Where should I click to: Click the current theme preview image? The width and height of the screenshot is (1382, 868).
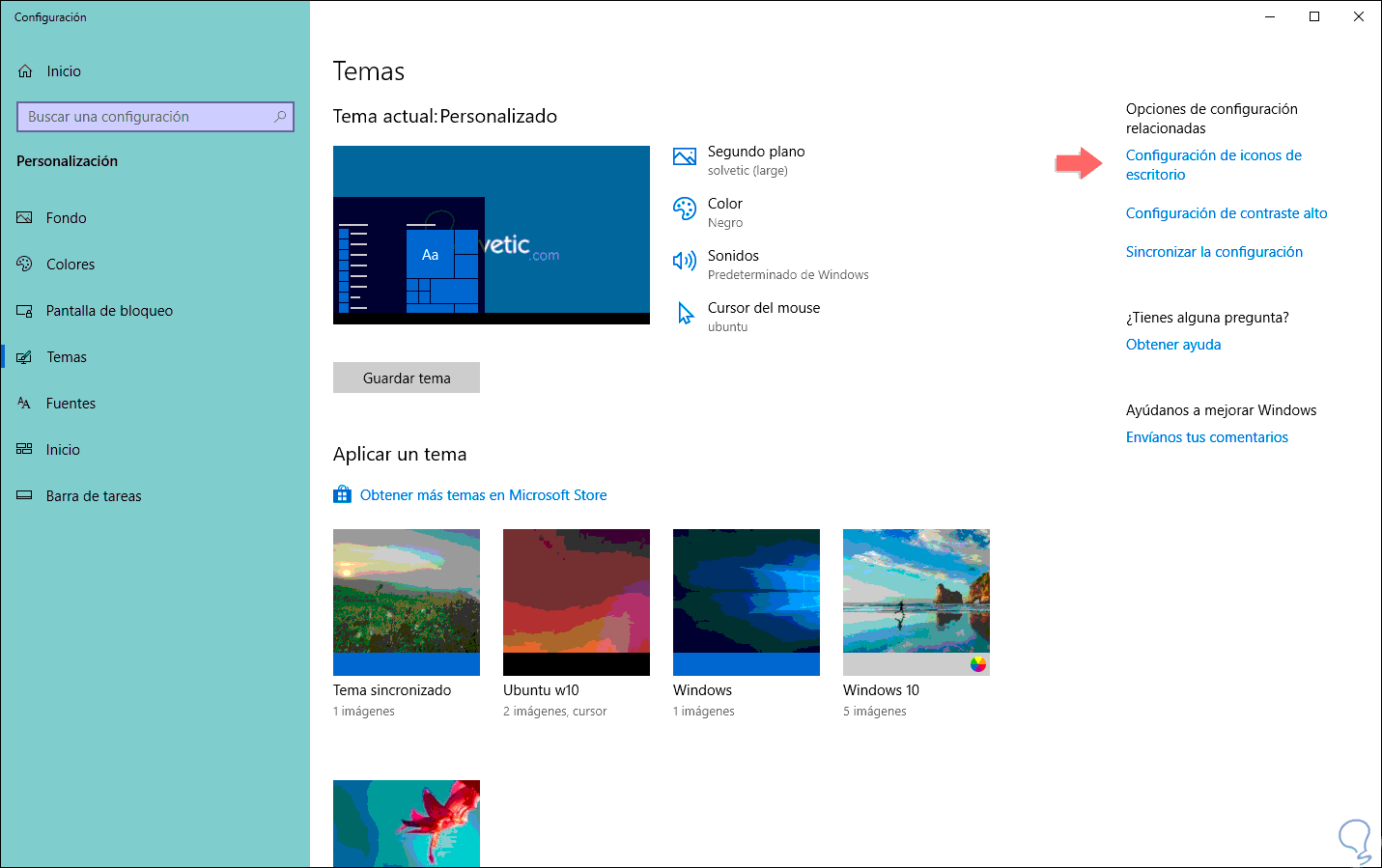click(x=492, y=235)
